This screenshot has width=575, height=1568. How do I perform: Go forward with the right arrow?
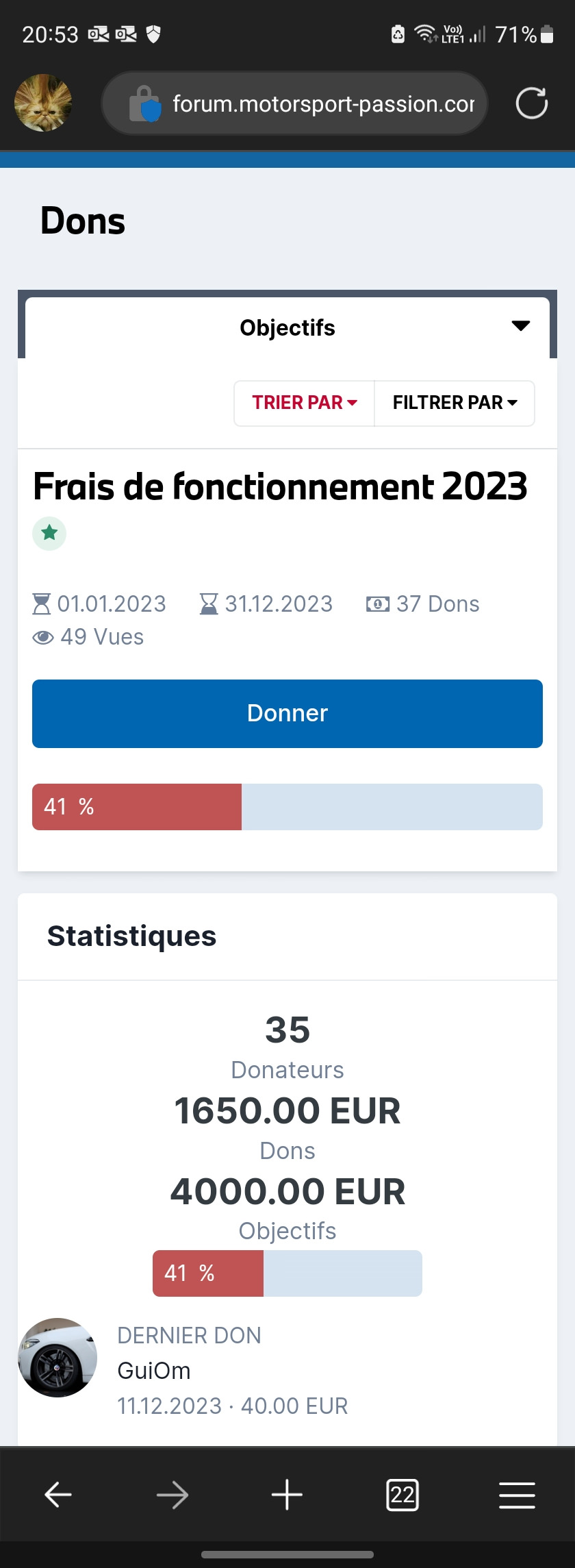pos(172,1494)
